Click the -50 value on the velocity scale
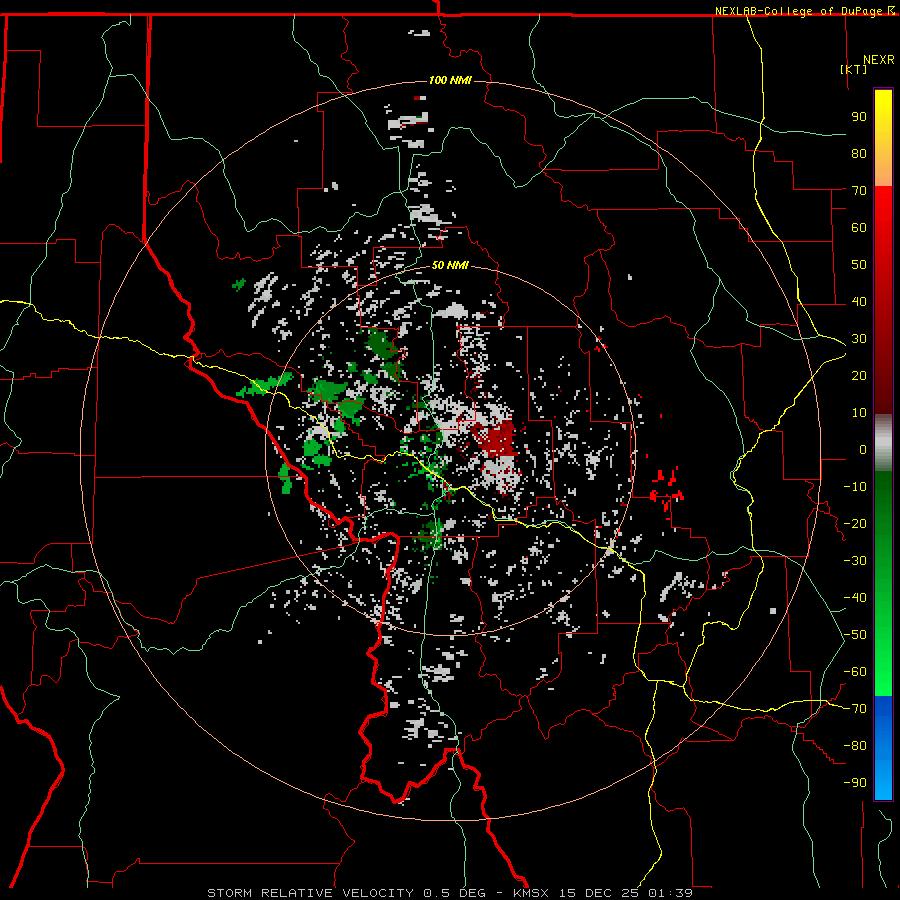 click(855, 635)
